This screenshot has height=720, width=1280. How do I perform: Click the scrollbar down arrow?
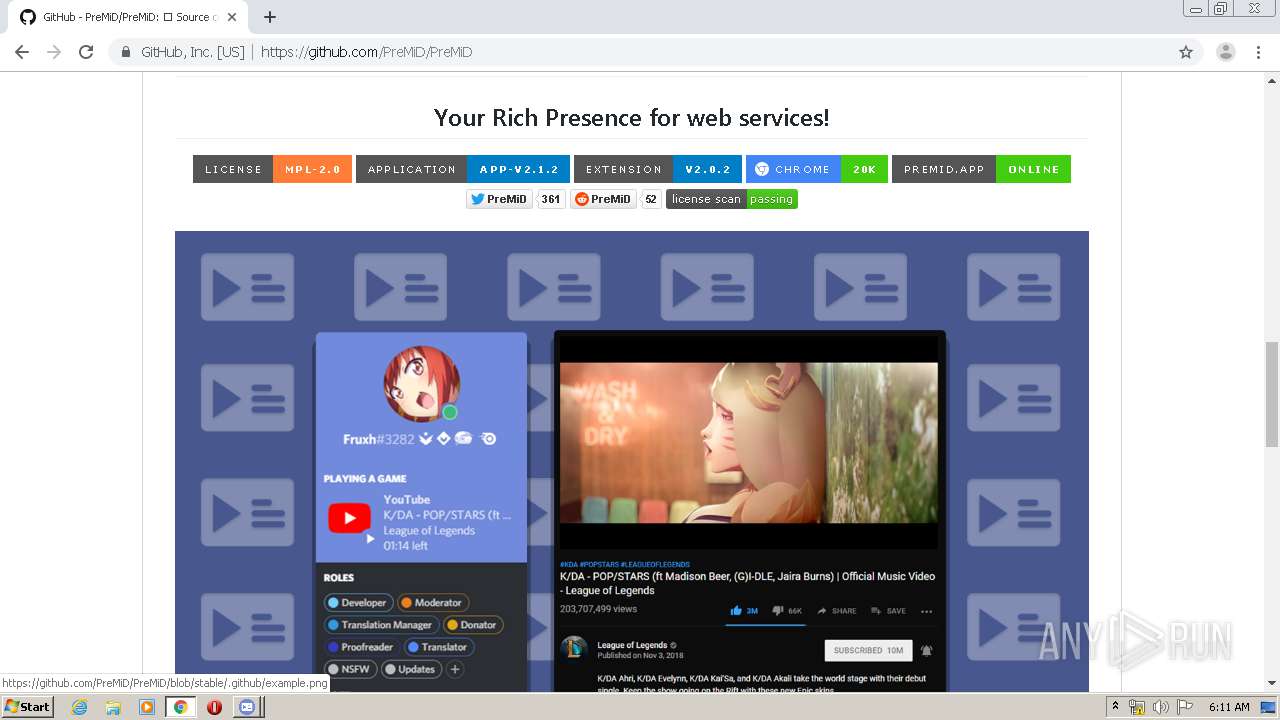[1272, 684]
